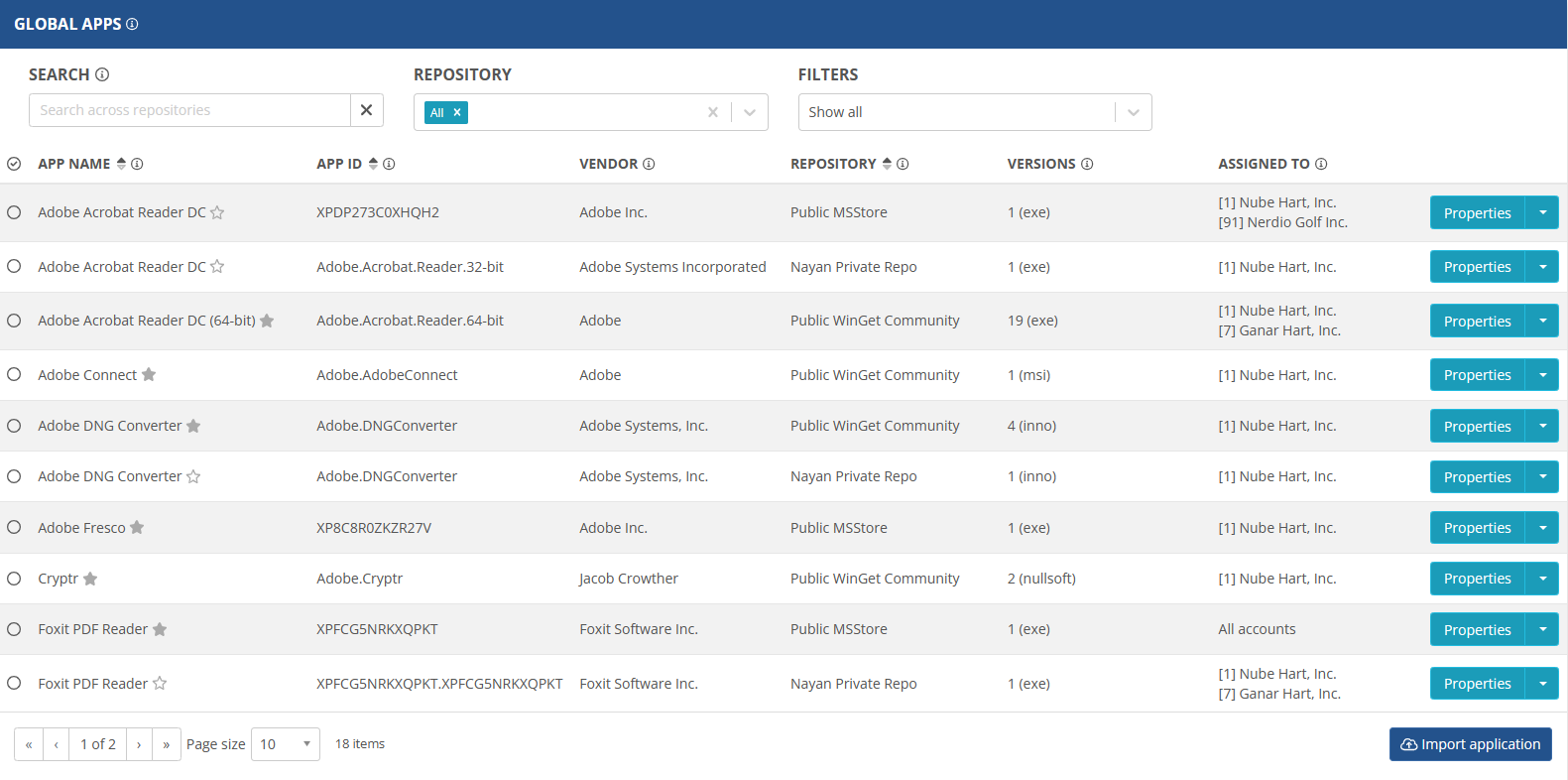
Task: Star the Foxit PDF Reader Nayan Private Repo entry
Action: pyautogui.click(x=160, y=684)
